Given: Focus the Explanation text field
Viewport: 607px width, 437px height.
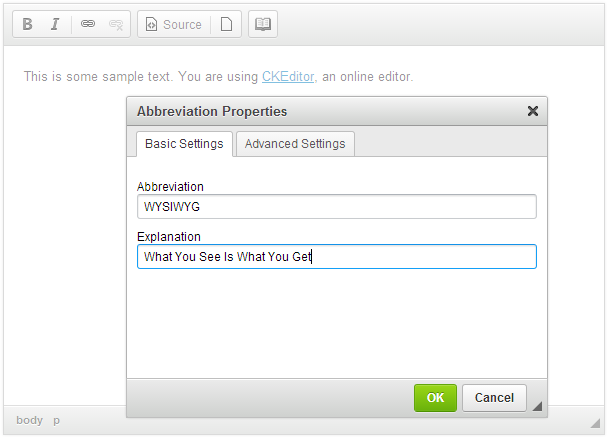Looking at the screenshot, I should click(336, 257).
